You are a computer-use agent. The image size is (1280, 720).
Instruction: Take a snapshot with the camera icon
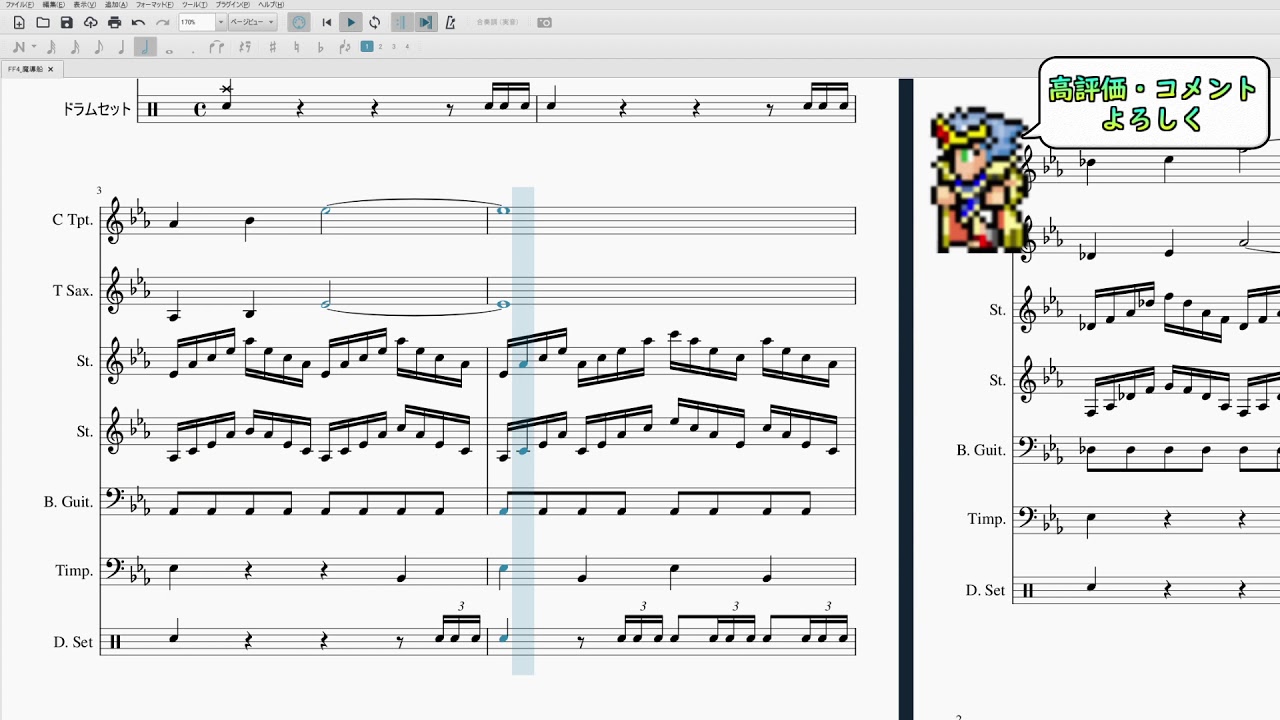pos(544,22)
